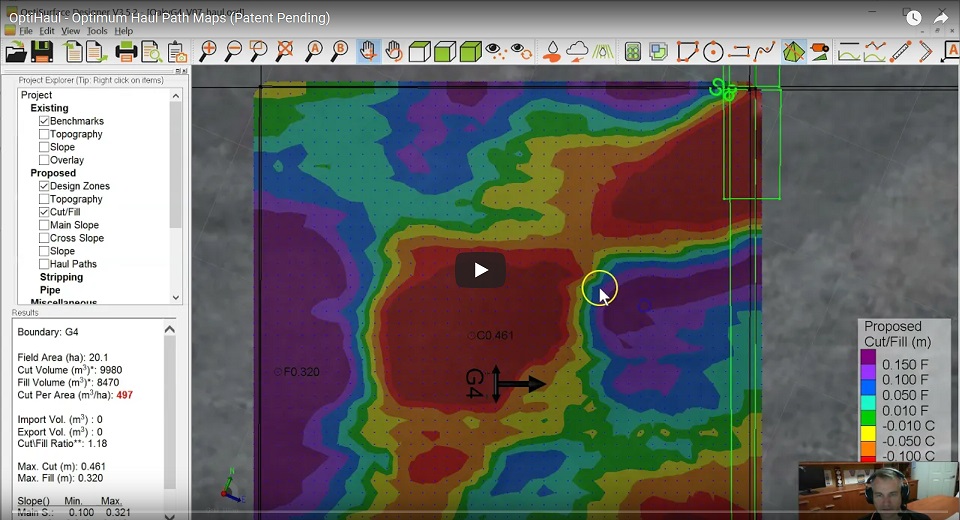960x520 pixels.
Task: Open project file with the folder icon
Action: (16, 52)
